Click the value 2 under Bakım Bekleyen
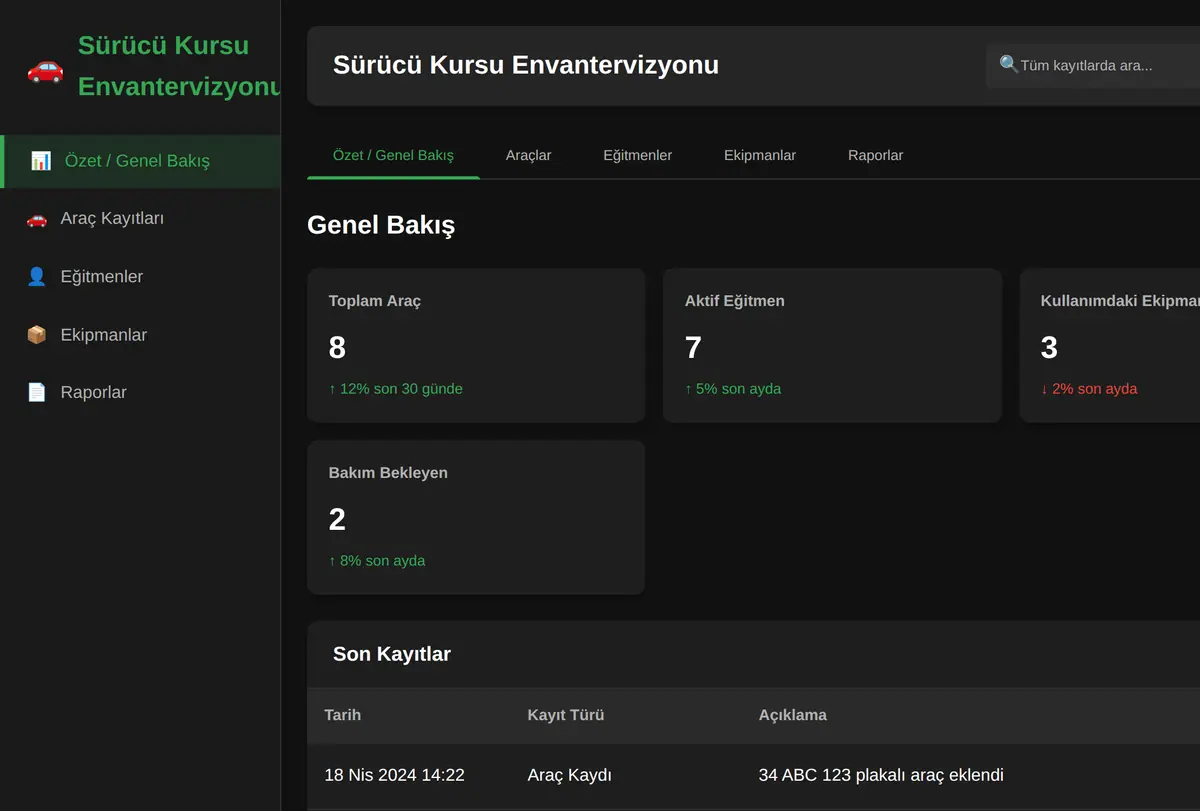Image resolution: width=1200 pixels, height=811 pixels. click(x=337, y=519)
